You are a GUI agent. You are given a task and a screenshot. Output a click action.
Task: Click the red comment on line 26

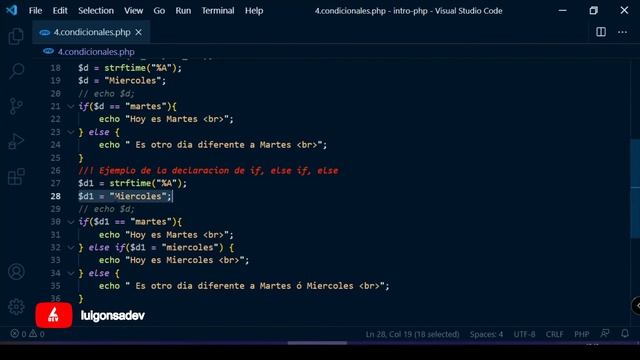pos(208,171)
